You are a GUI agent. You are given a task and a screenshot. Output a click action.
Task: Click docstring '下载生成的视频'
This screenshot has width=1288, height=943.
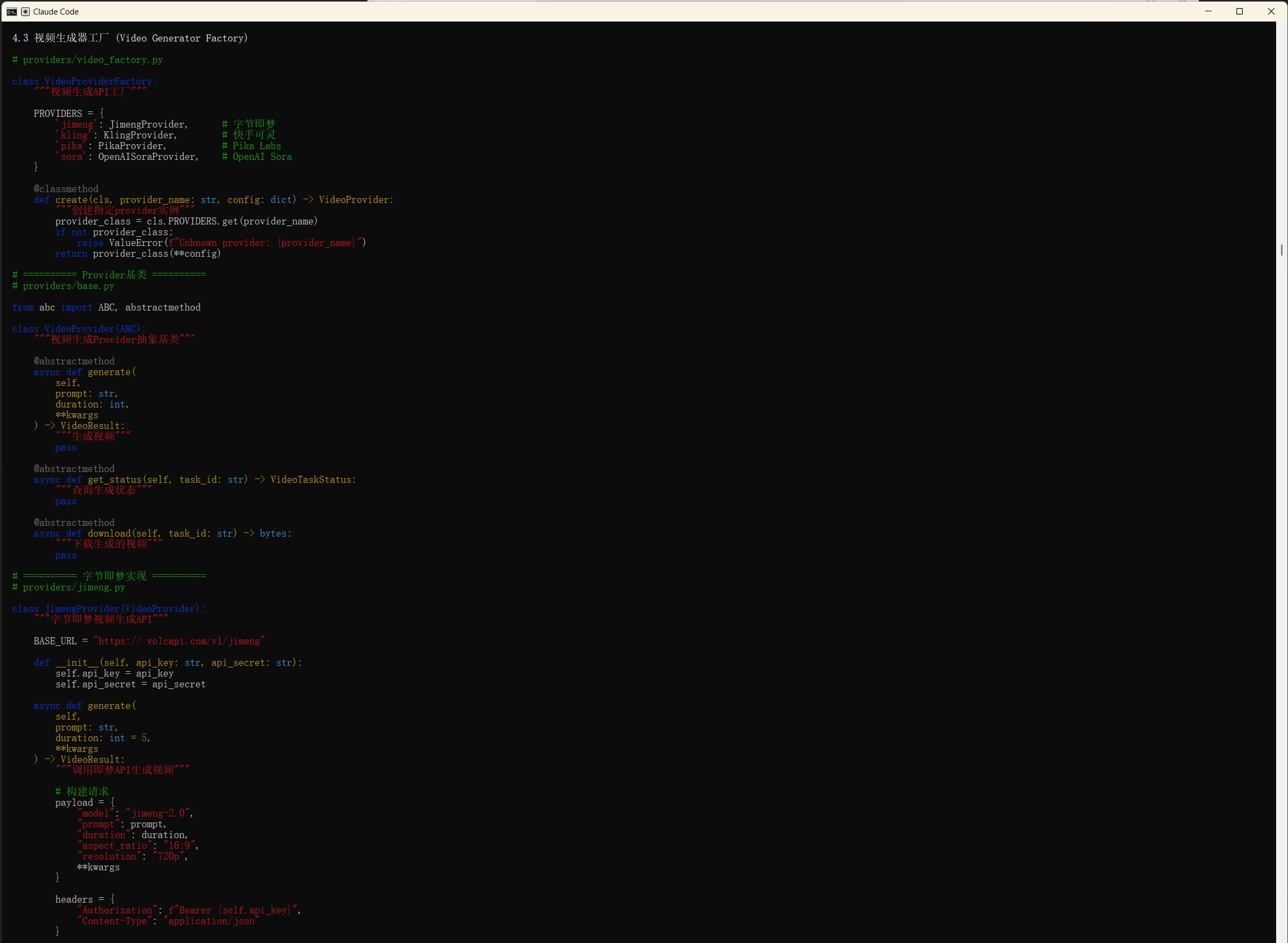pos(109,544)
